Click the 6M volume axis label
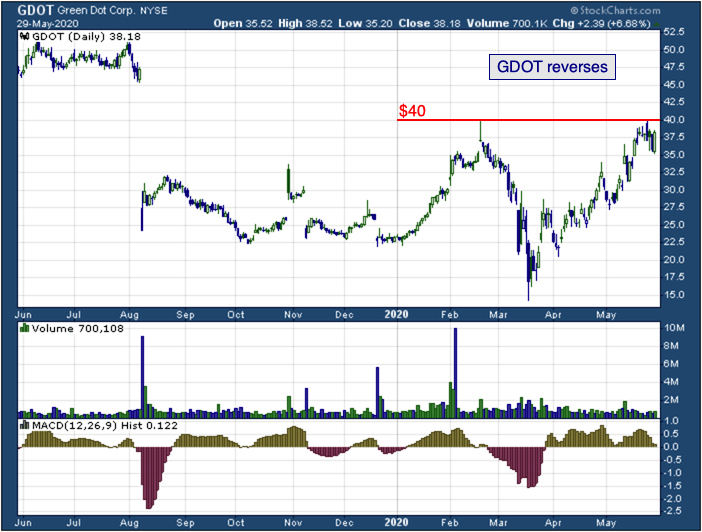Image resolution: width=702 pixels, height=532 pixels. coord(671,364)
